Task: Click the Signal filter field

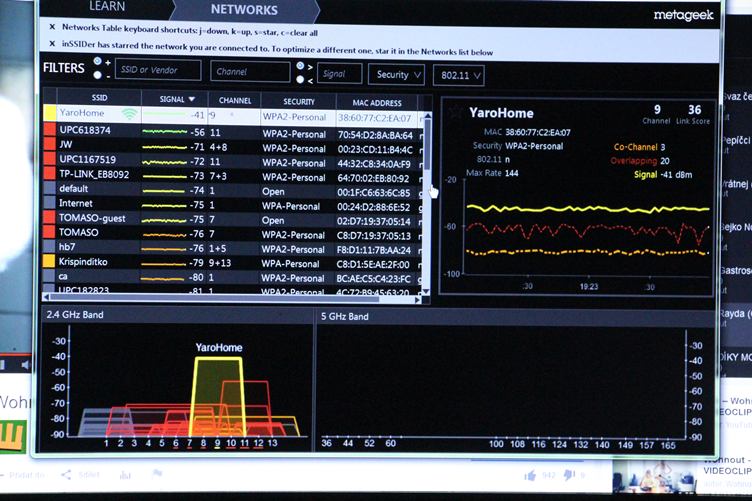Action: point(339,74)
